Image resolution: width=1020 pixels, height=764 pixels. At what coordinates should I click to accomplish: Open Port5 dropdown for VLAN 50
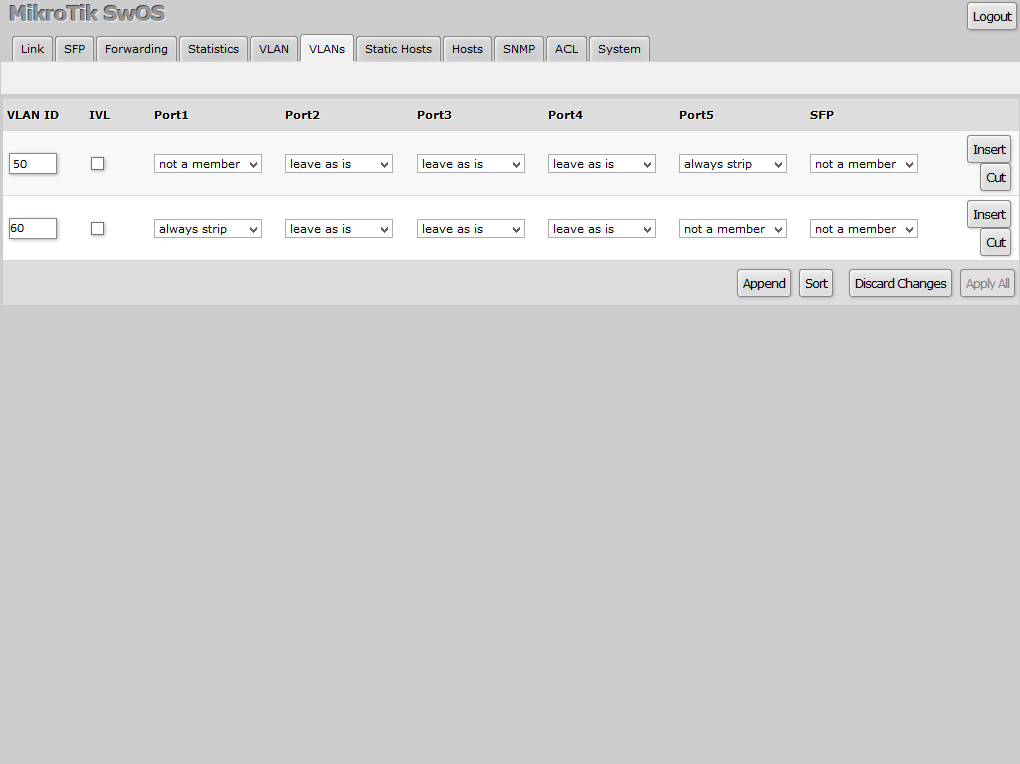732,164
